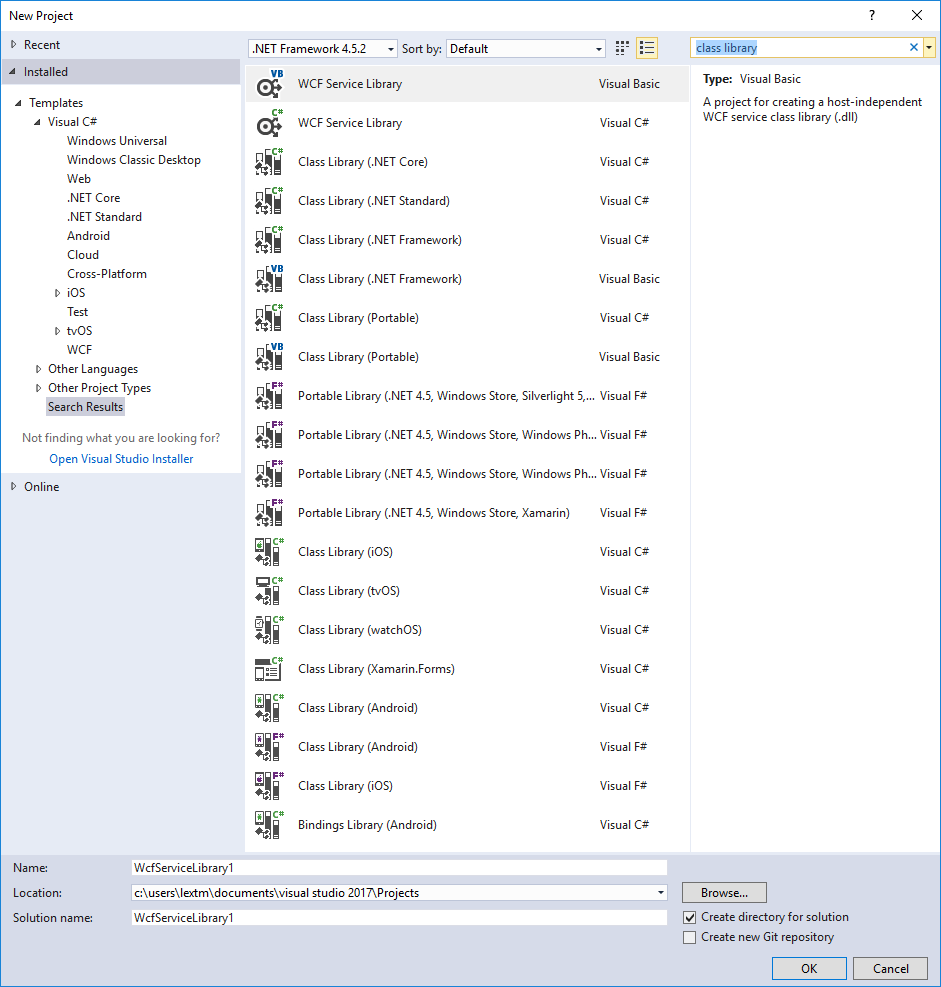Open the dialog help via the question mark

click(871, 15)
